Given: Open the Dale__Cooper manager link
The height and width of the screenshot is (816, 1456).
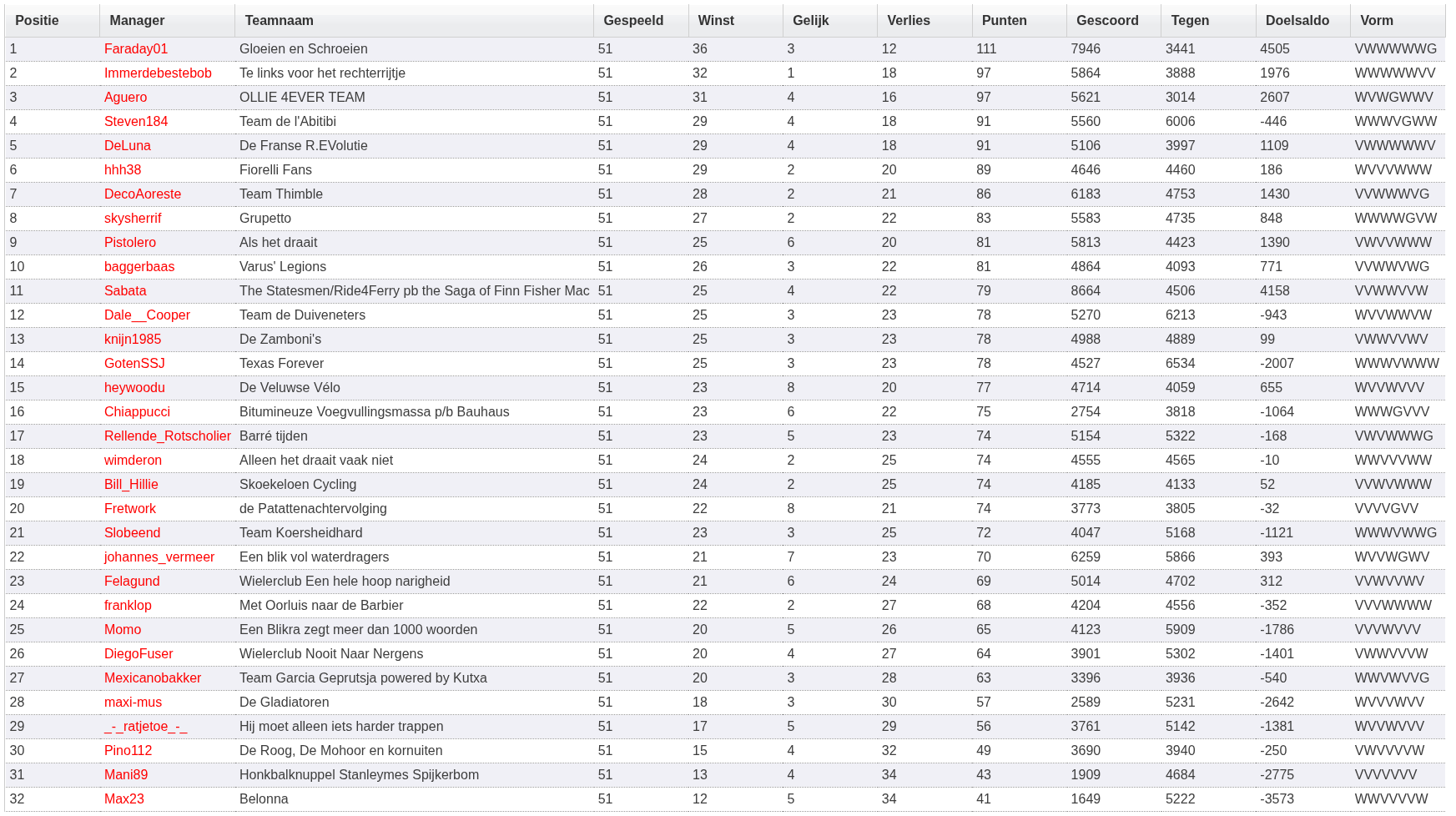Looking at the screenshot, I should pos(147,315).
